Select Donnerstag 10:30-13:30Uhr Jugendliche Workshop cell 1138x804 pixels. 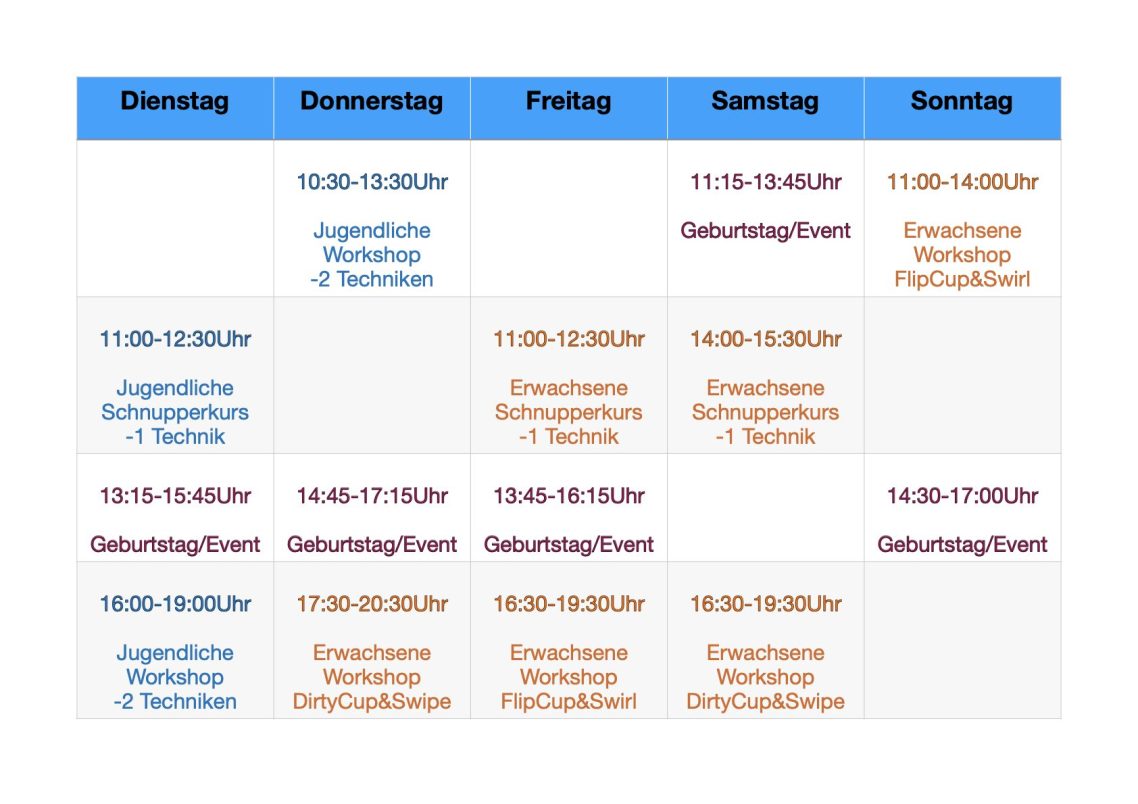pos(372,218)
